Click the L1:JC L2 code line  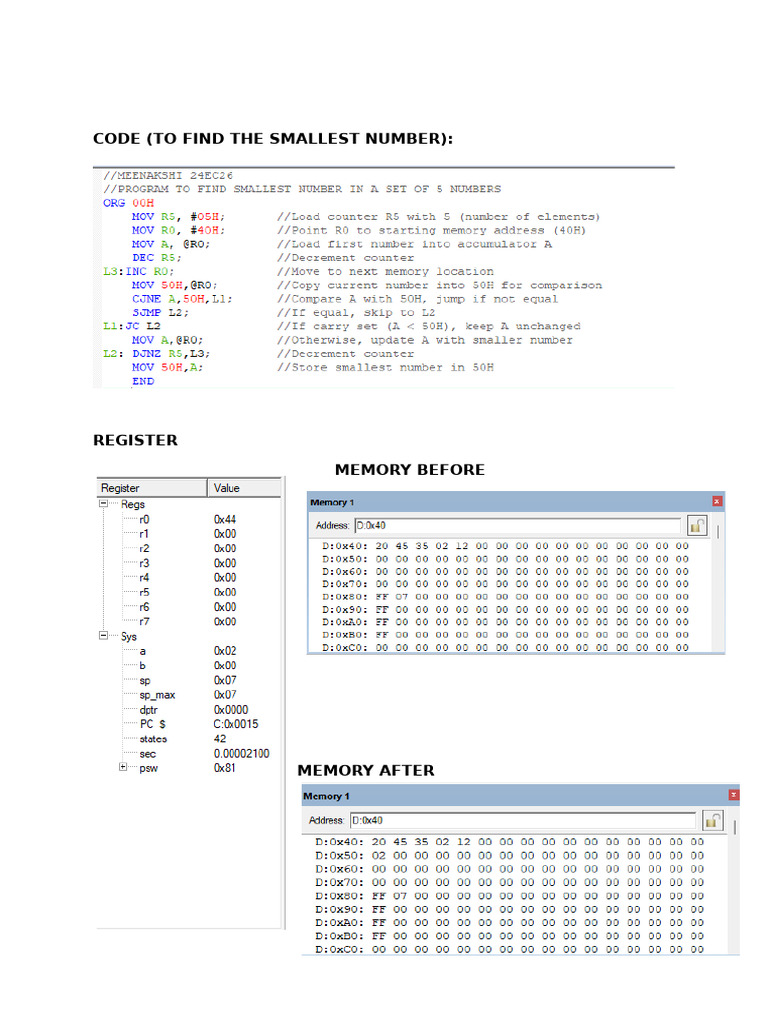click(132, 326)
